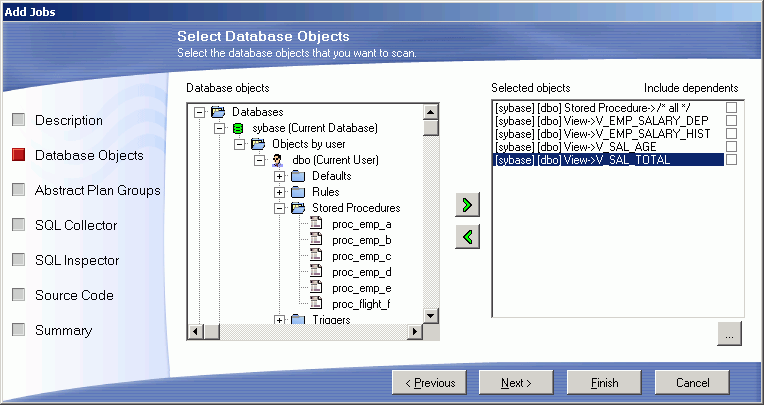Select the proc_emp_a tree label
This screenshot has height=405, width=764.
click(362, 224)
